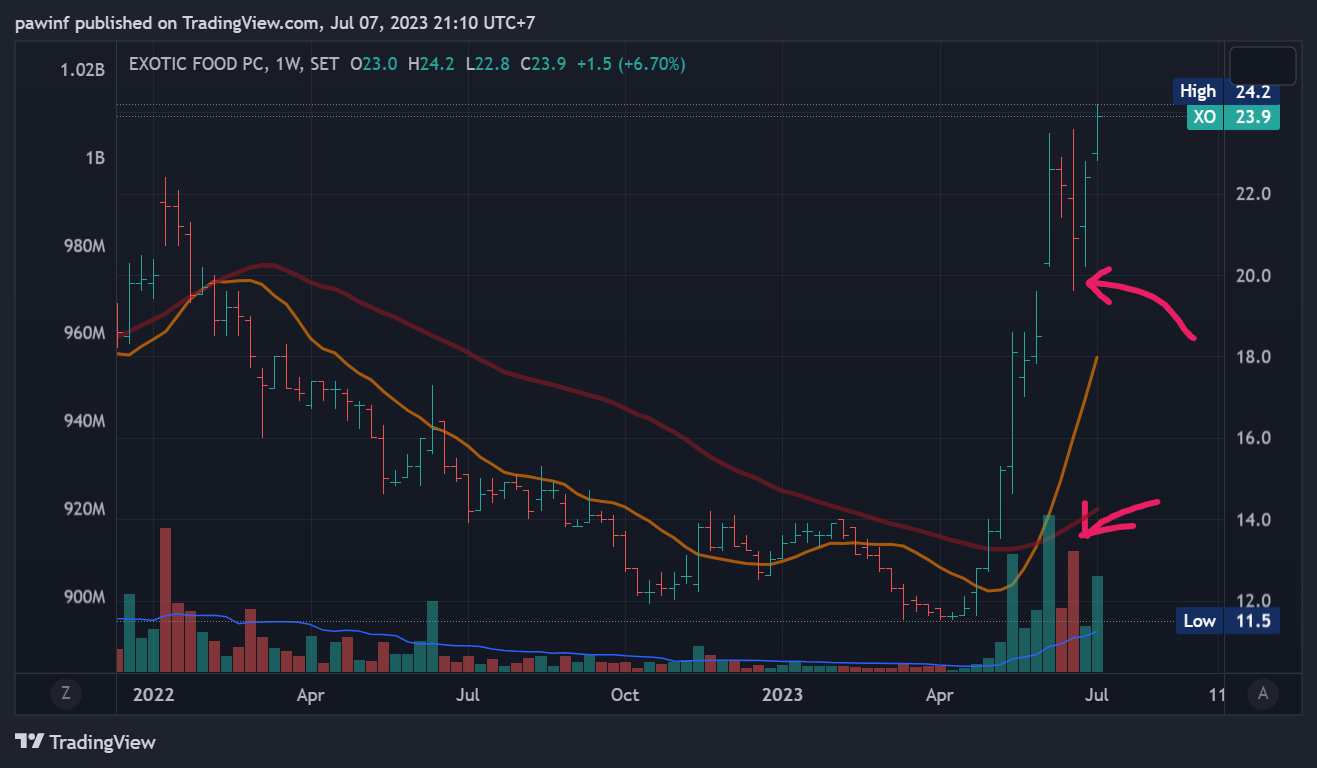The width and height of the screenshot is (1317, 768).
Task: Click the 2023 time axis label
Action: click(x=783, y=693)
